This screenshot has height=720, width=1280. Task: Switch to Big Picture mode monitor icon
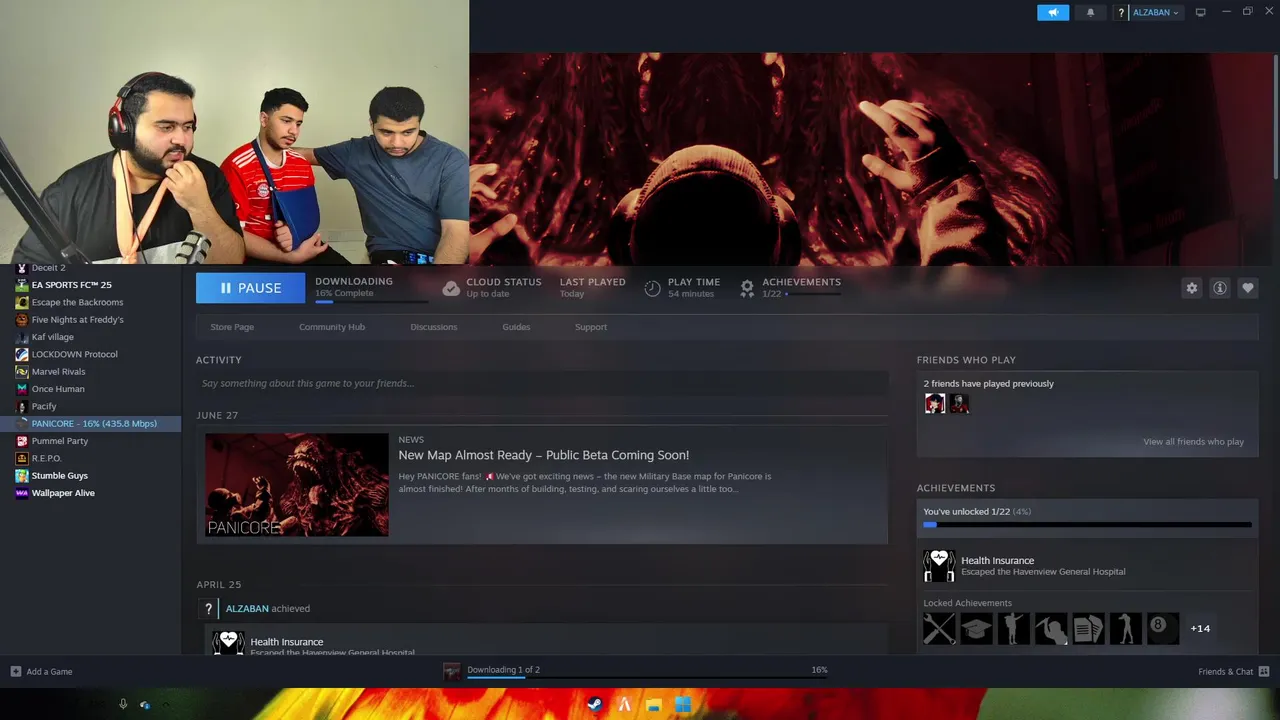(1200, 12)
